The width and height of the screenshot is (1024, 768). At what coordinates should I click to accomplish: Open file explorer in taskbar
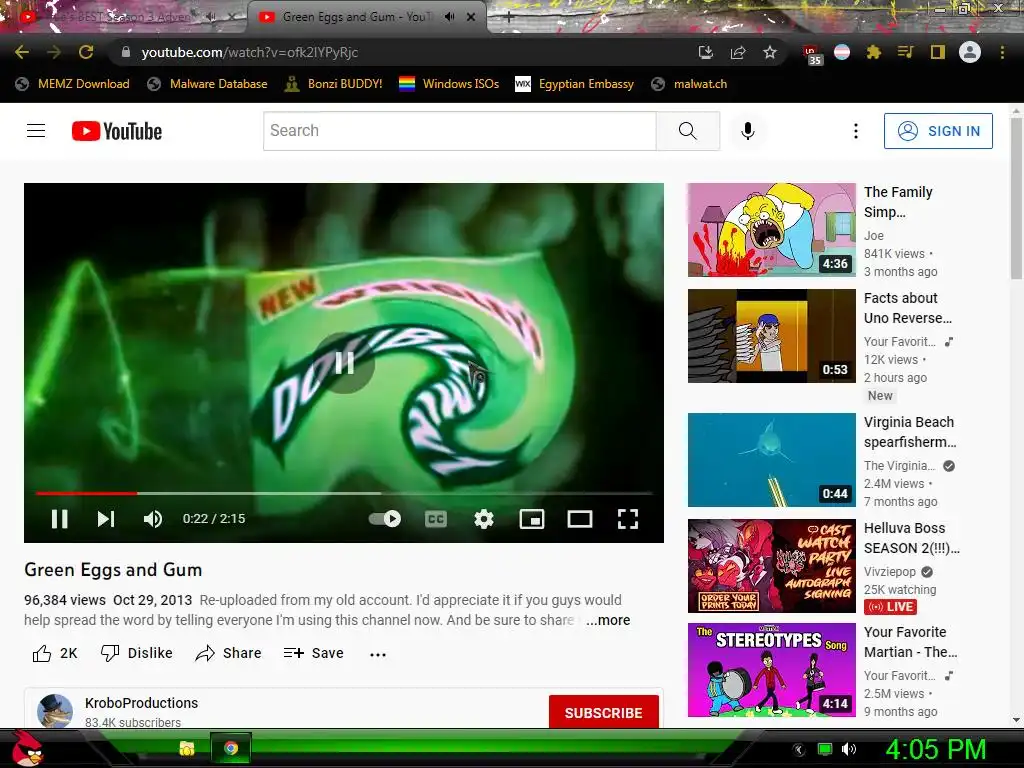coord(187,748)
